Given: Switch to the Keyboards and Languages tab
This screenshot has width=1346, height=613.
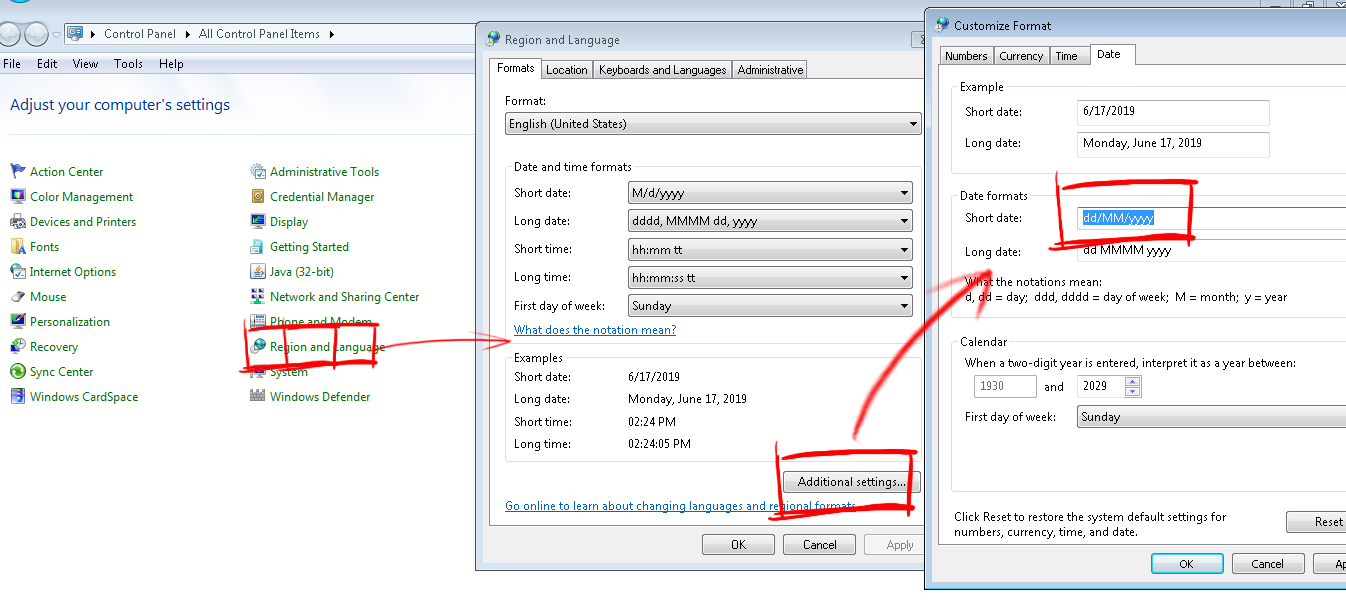Looking at the screenshot, I should pyautogui.click(x=662, y=70).
